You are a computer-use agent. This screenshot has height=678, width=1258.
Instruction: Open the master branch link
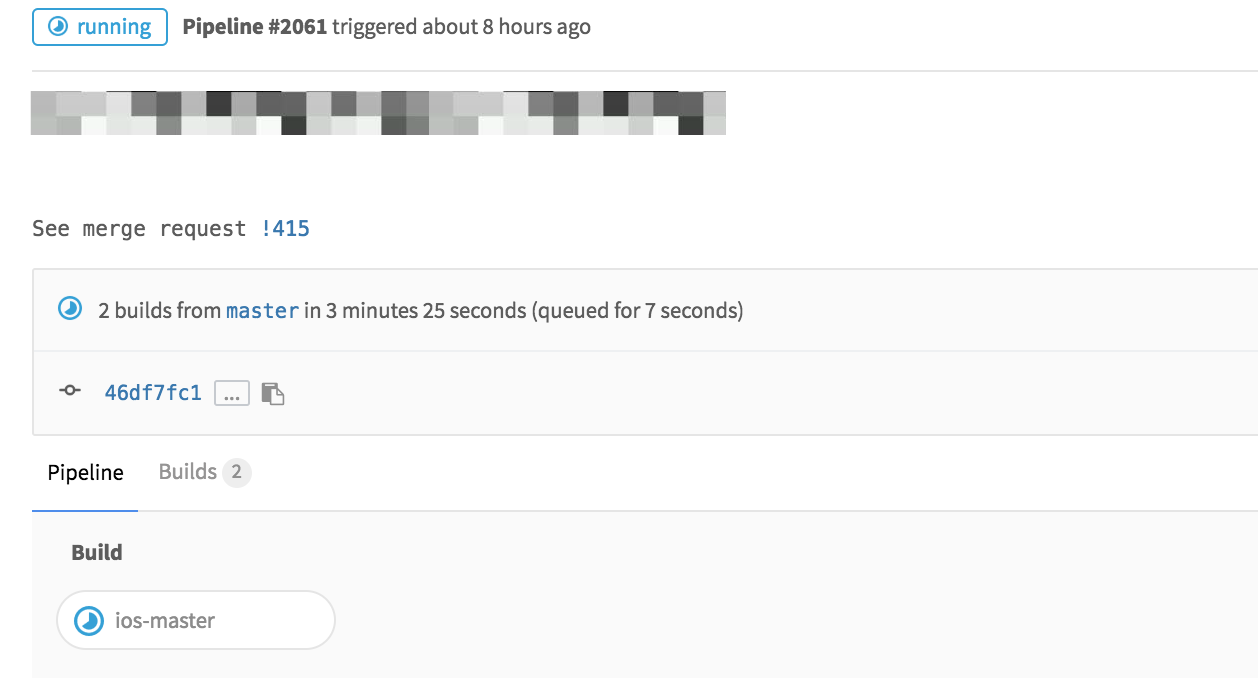click(263, 310)
